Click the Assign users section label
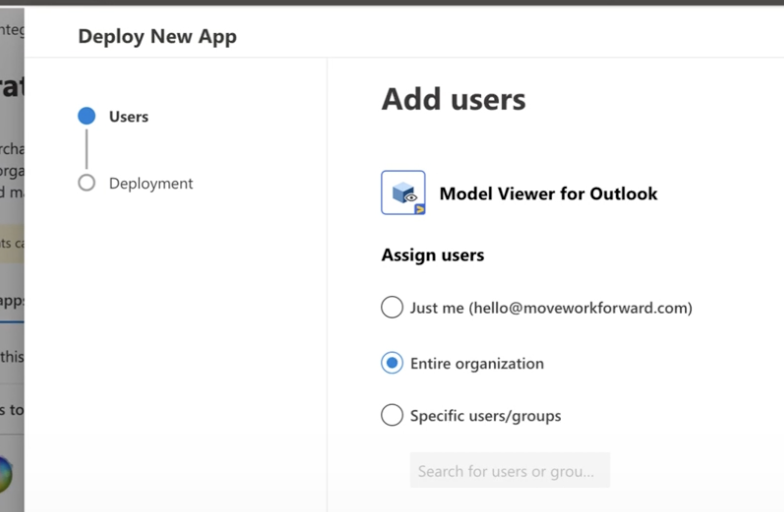Viewport: 784px width, 512px height. (432, 255)
